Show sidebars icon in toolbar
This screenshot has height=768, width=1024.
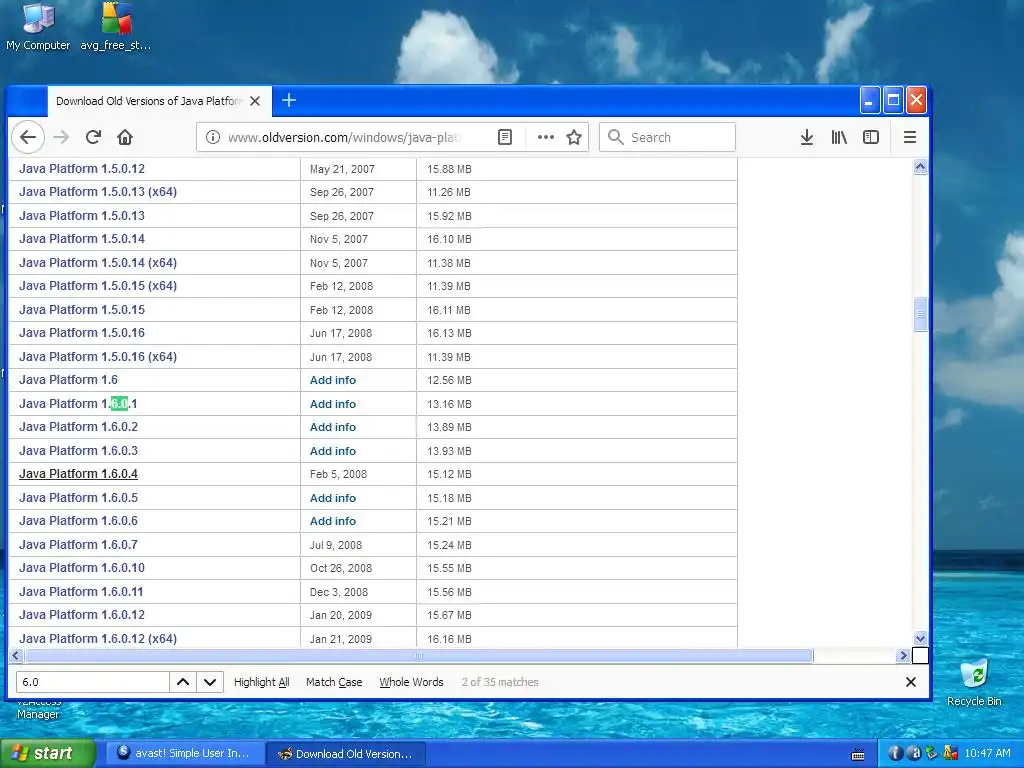coord(871,137)
